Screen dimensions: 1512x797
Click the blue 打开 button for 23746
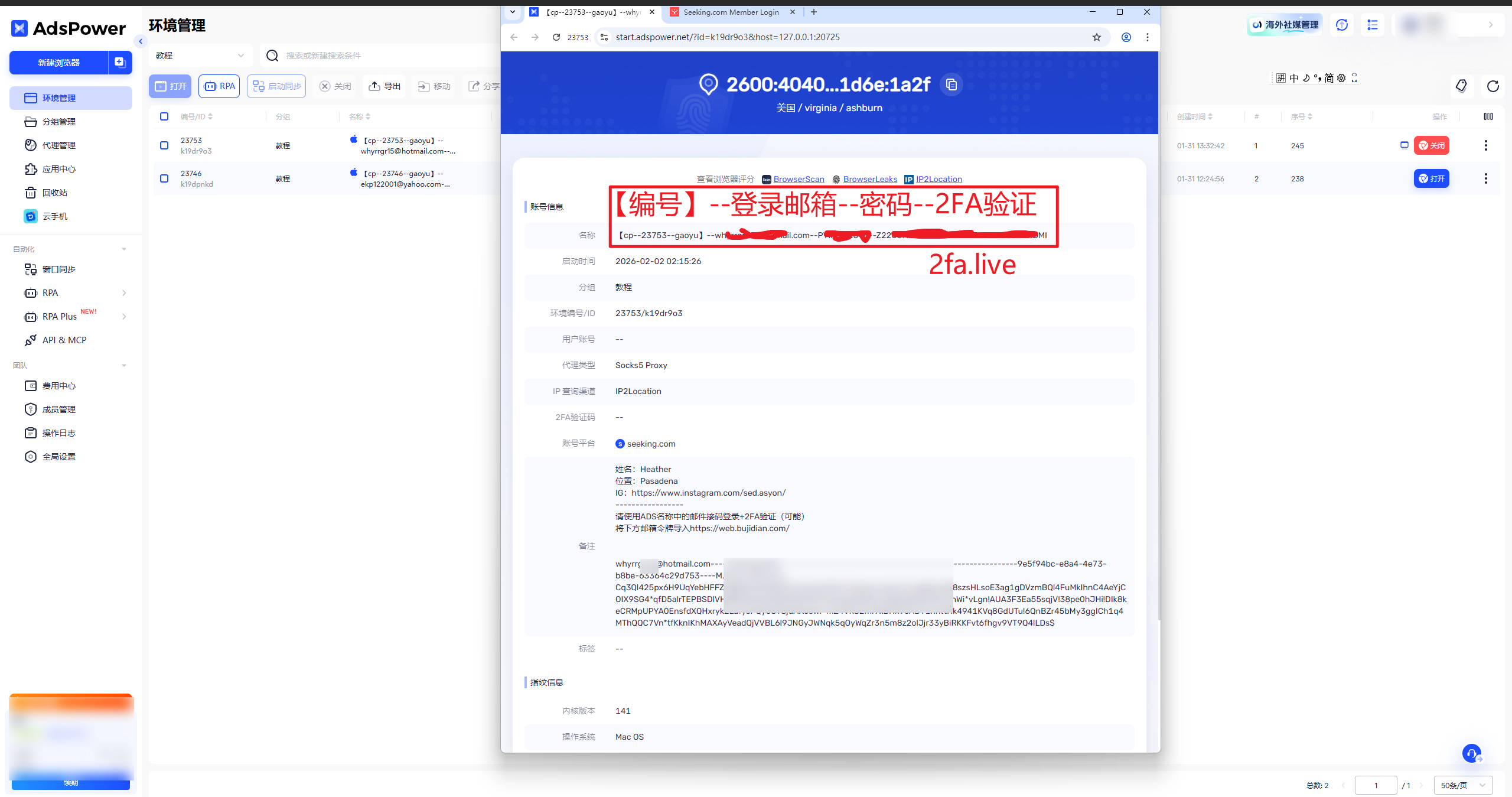point(1431,178)
